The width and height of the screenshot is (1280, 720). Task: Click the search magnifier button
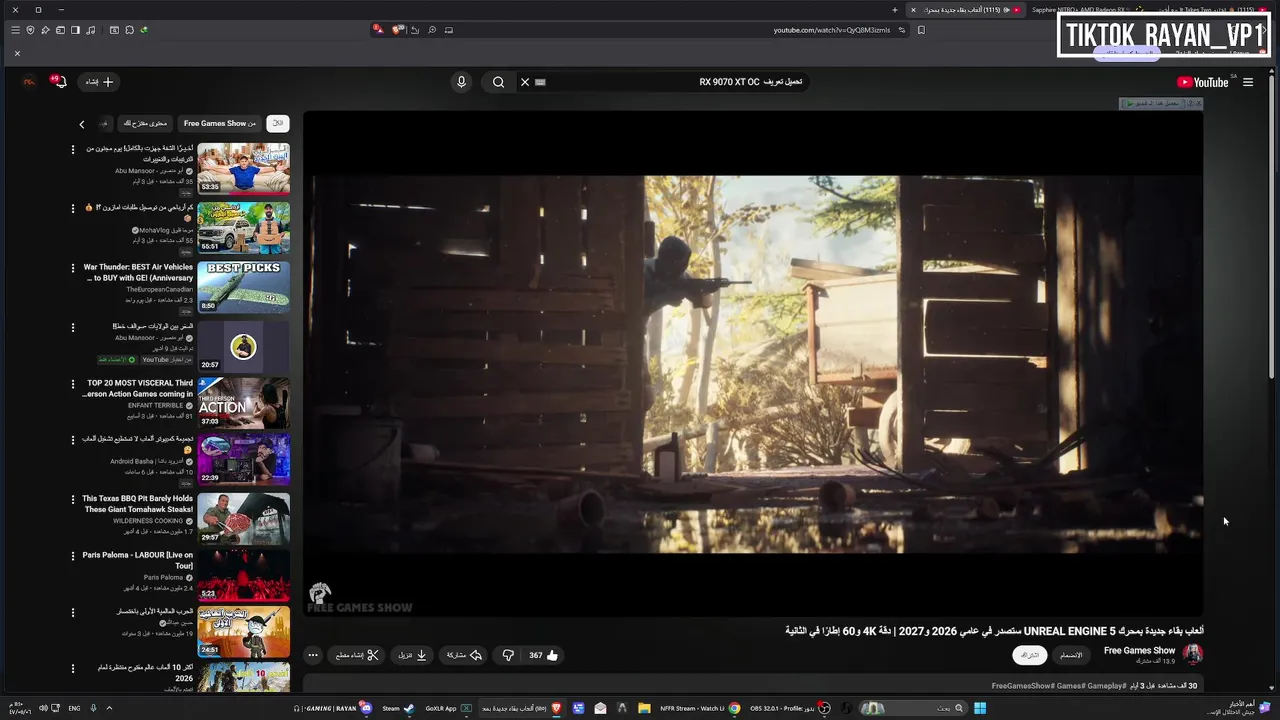pyautogui.click(x=498, y=82)
